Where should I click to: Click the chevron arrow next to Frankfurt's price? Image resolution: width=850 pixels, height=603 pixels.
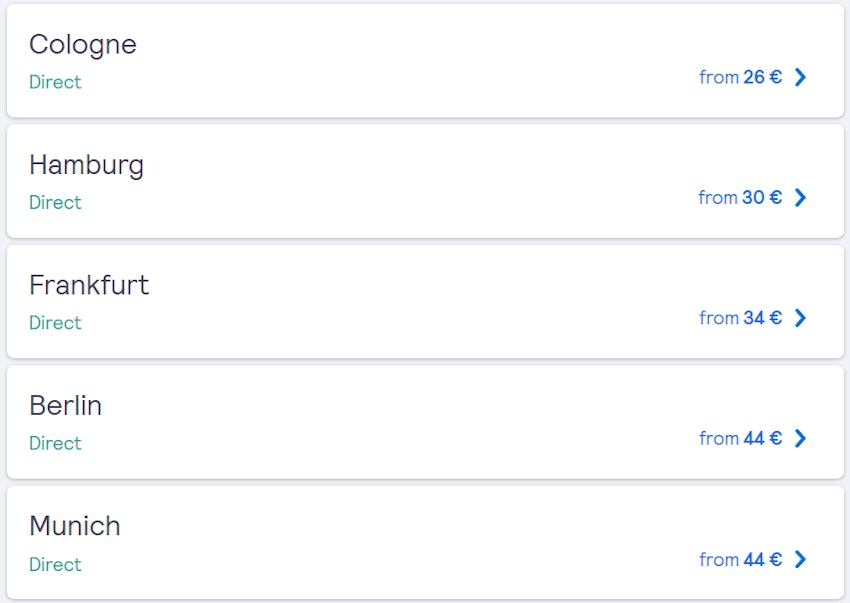coord(799,318)
